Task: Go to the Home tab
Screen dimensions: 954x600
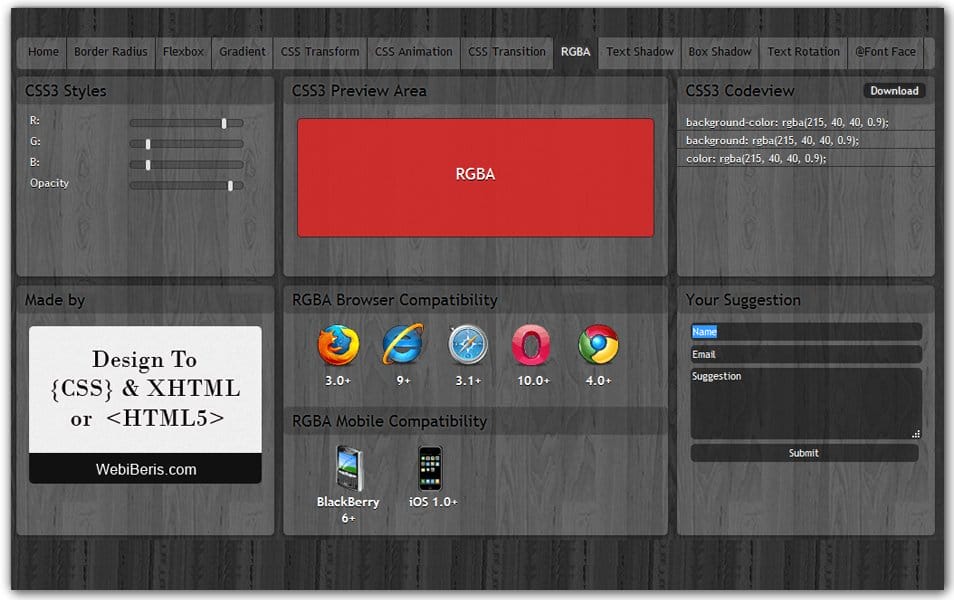Action: 43,52
